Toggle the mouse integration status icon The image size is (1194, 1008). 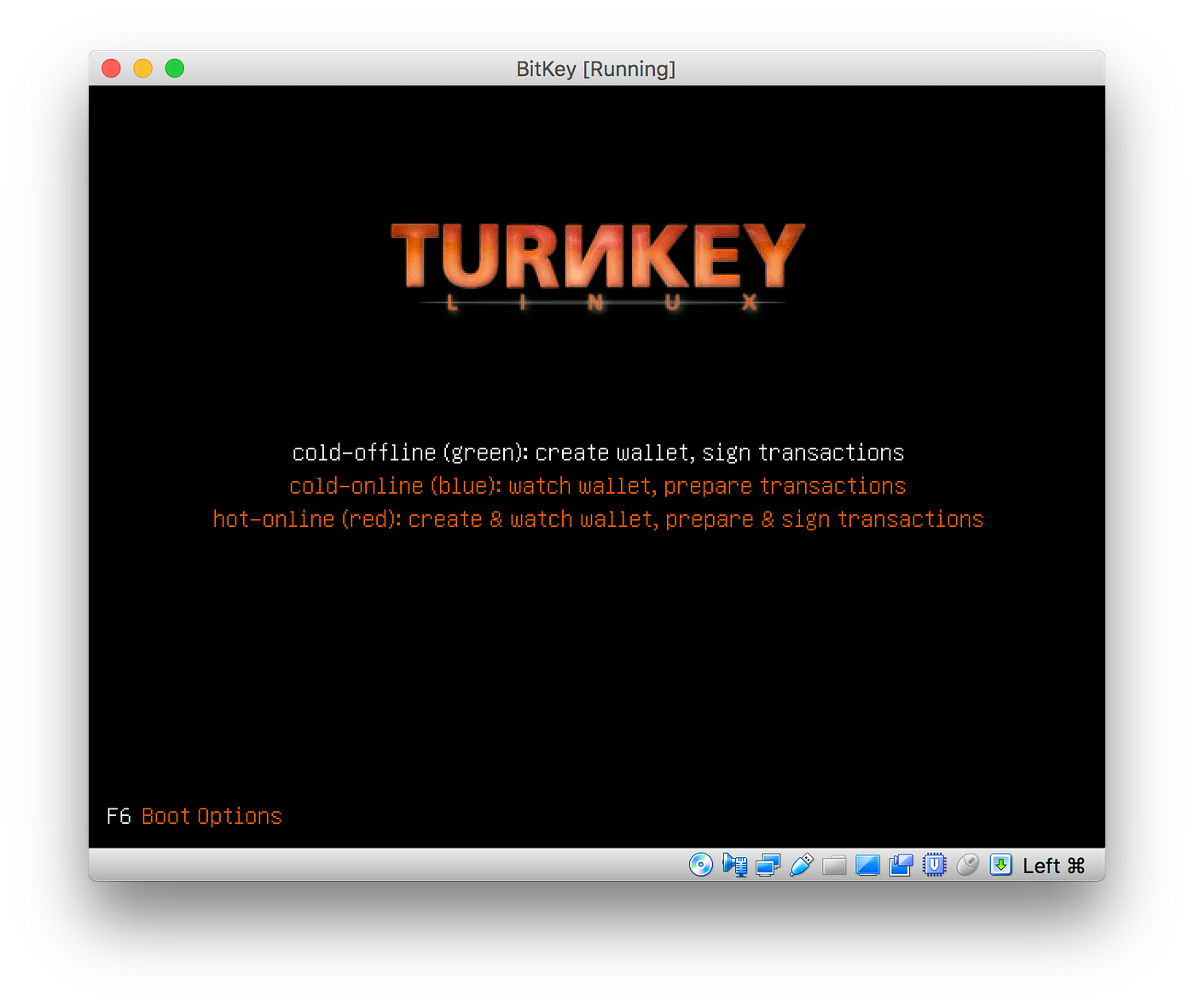(967, 865)
